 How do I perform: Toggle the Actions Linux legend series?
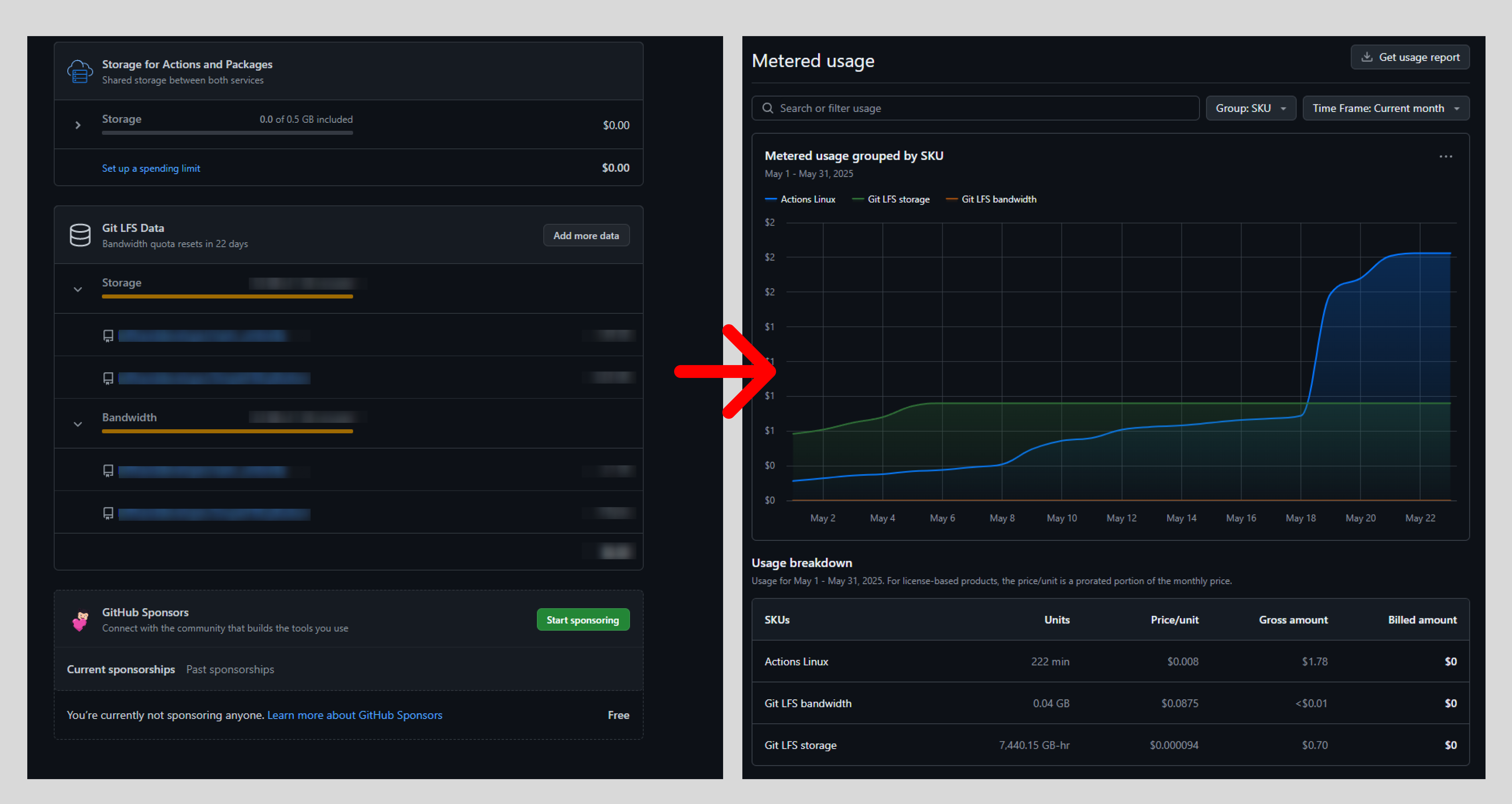point(800,199)
